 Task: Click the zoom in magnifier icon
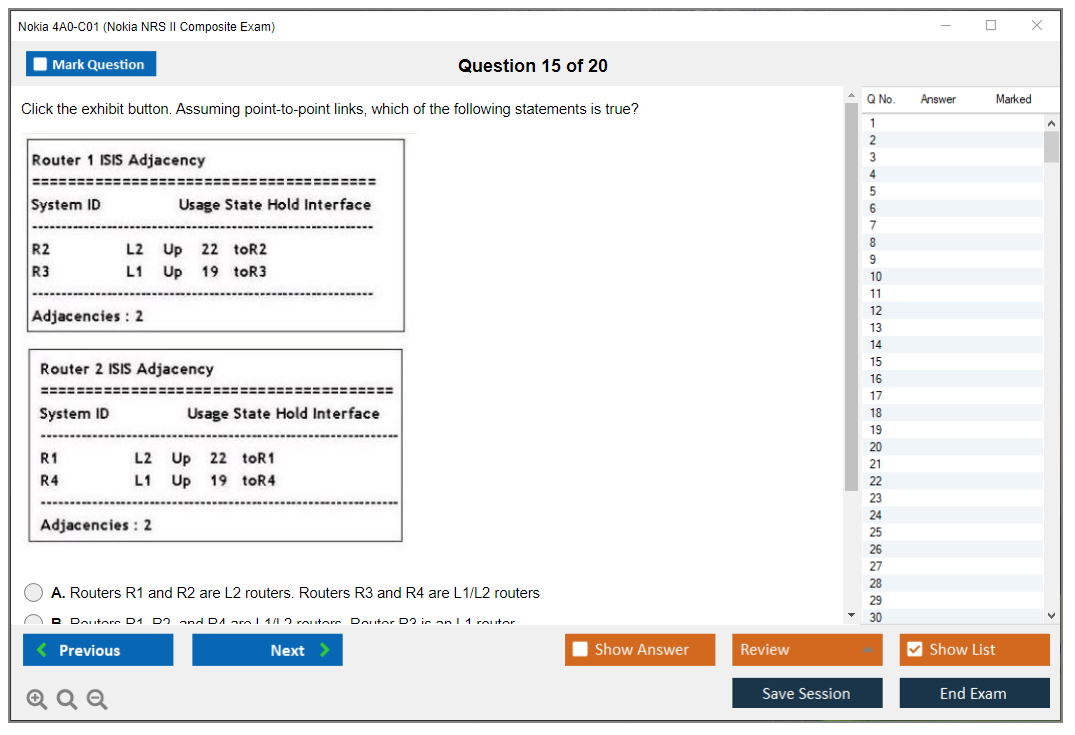click(37, 700)
